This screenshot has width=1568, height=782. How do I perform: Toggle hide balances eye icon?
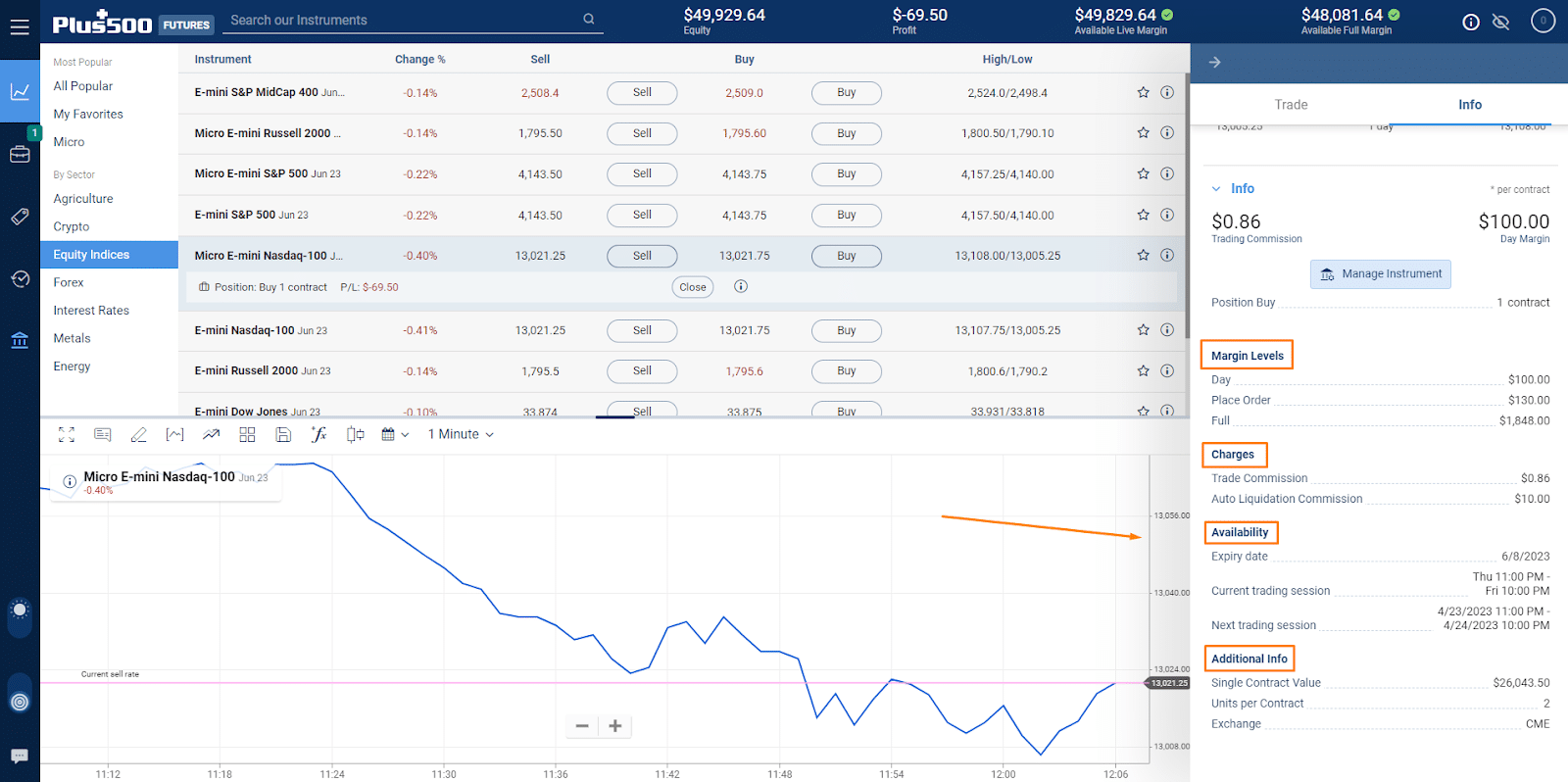pos(1500,22)
